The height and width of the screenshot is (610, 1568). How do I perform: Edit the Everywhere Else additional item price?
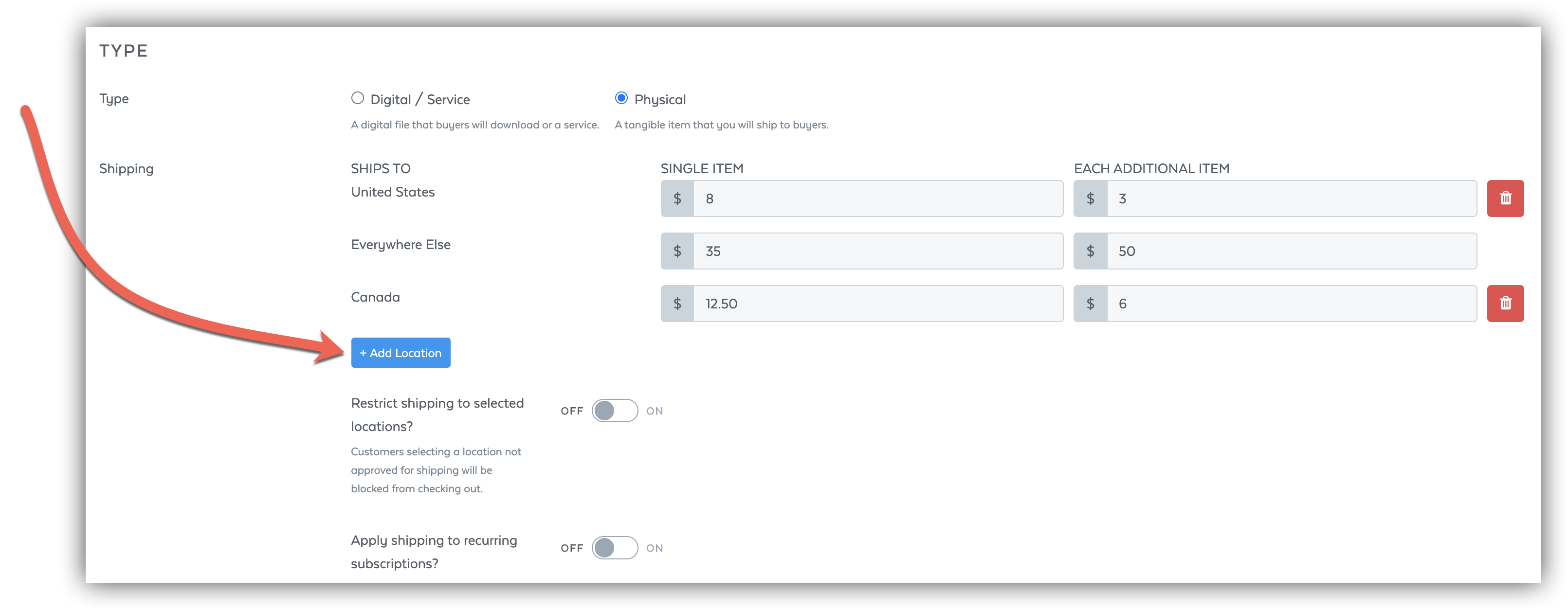tap(1291, 251)
